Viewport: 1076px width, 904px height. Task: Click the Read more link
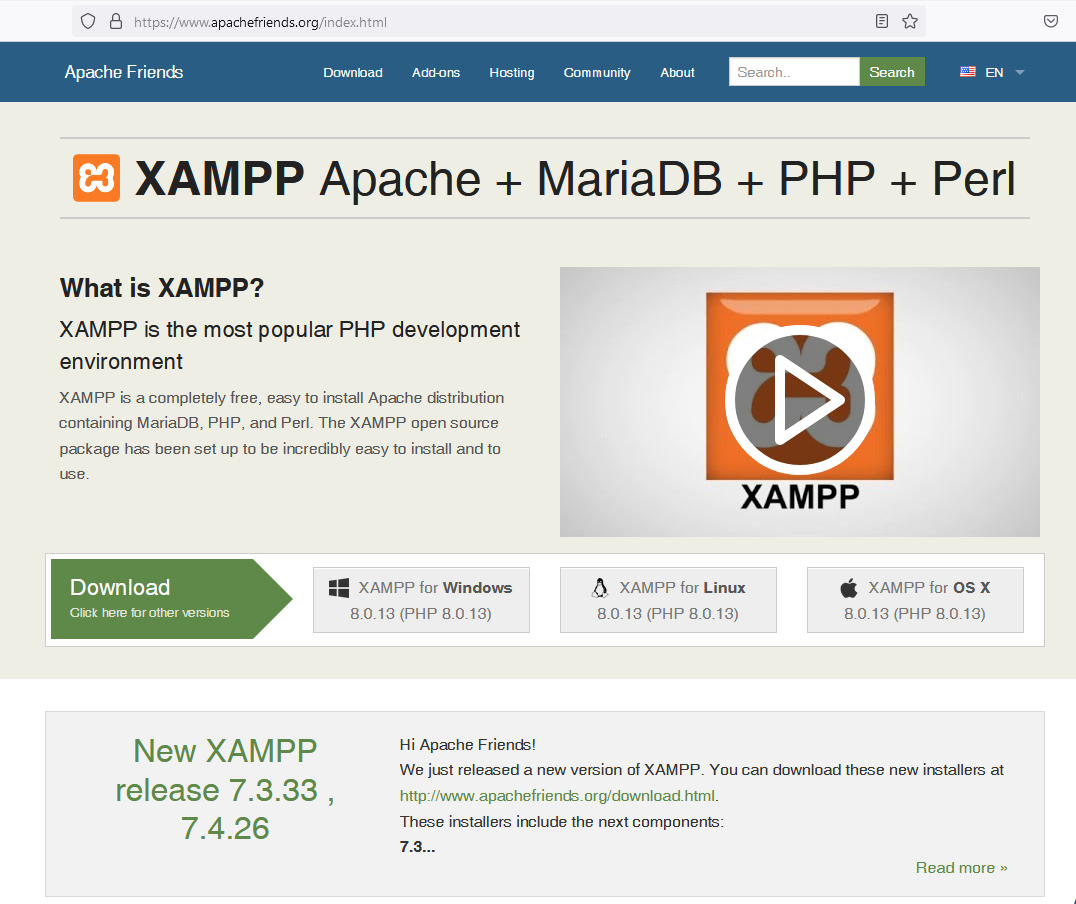[x=961, y=868]
